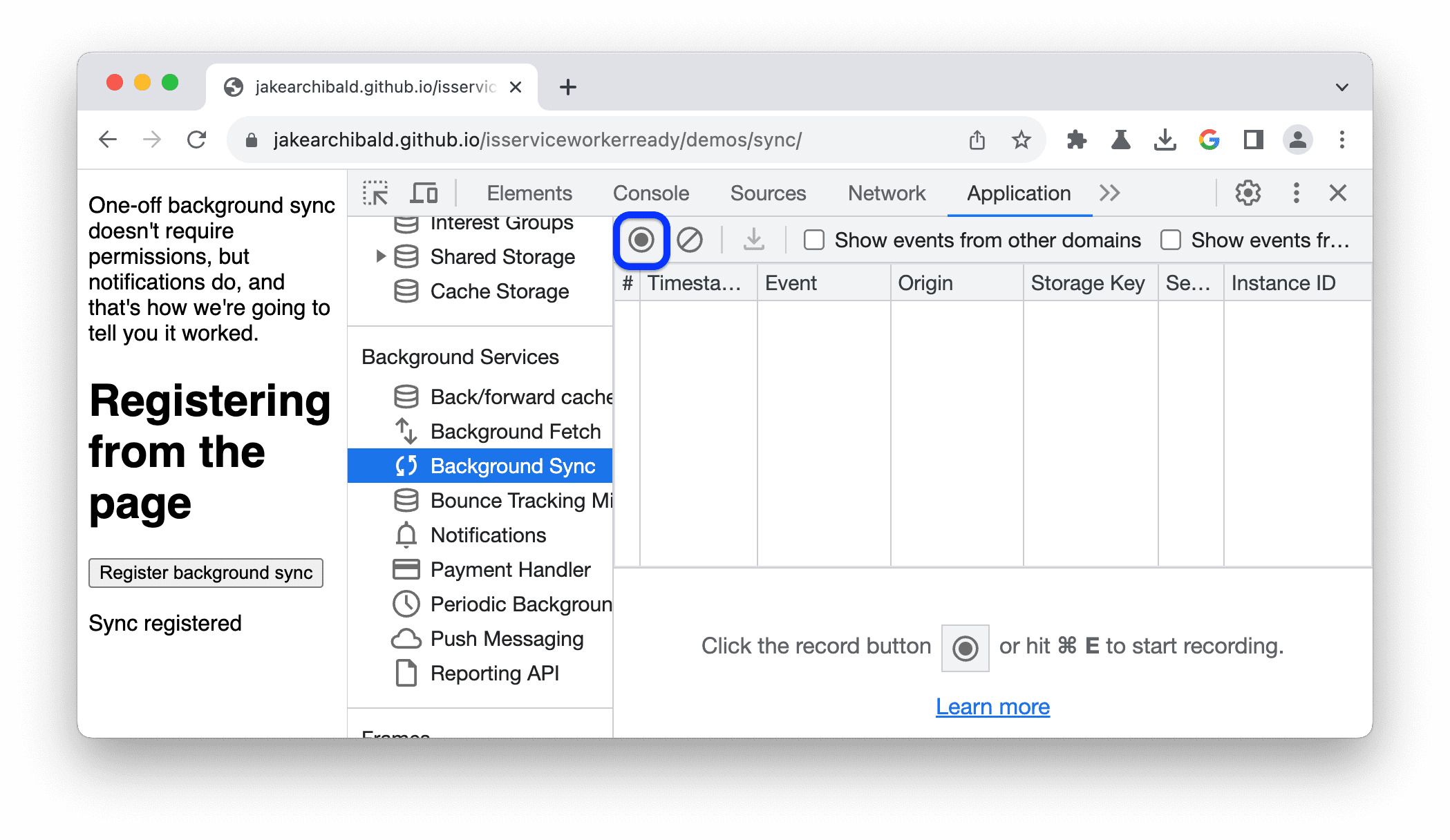1450x840 pixels.
Task: Close the DevTools panel
Action: (x=1338, y=193)
